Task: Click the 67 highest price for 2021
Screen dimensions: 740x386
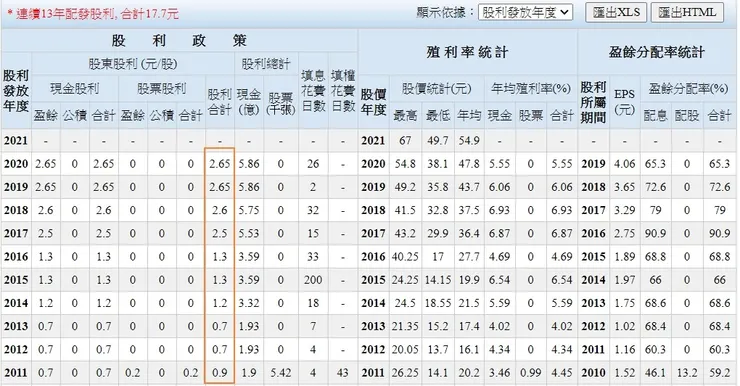Action: click(405, 141)
